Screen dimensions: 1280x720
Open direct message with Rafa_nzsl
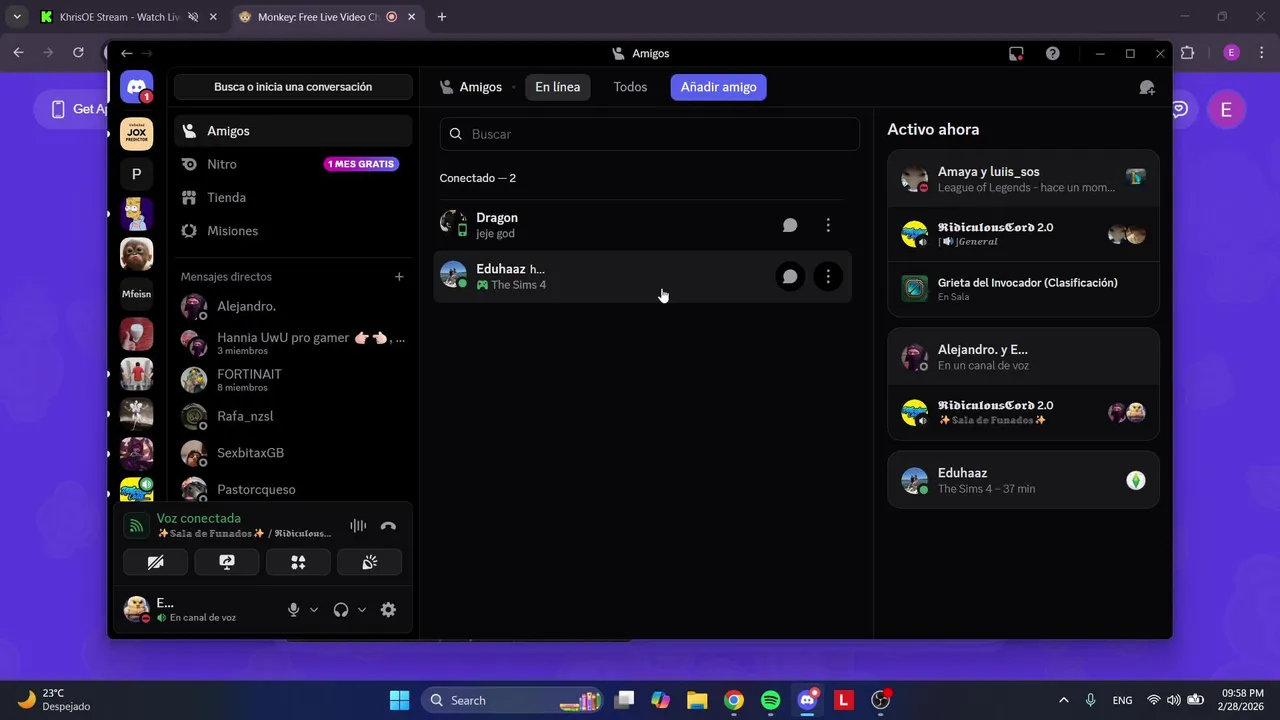[293, 416]
